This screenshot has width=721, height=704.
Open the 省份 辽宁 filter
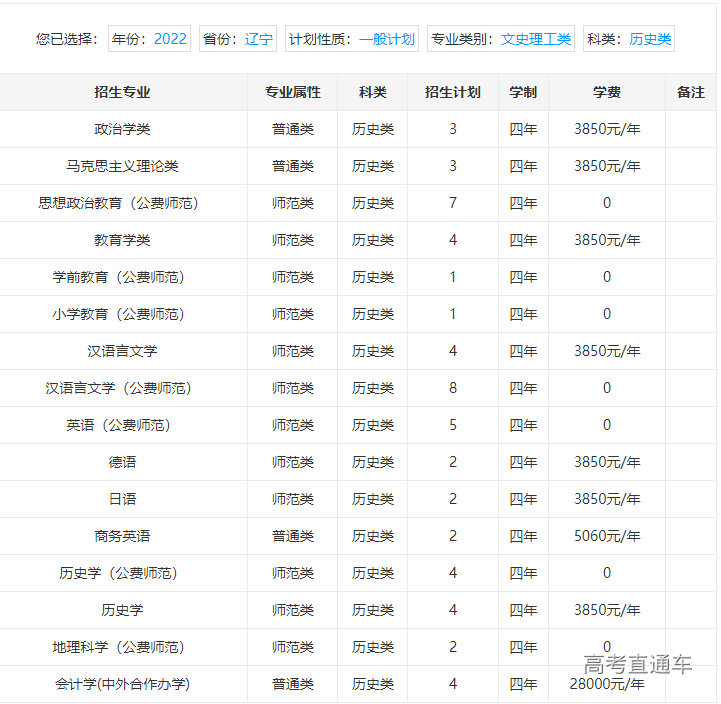pyautogui.click(x=237, y=39)
